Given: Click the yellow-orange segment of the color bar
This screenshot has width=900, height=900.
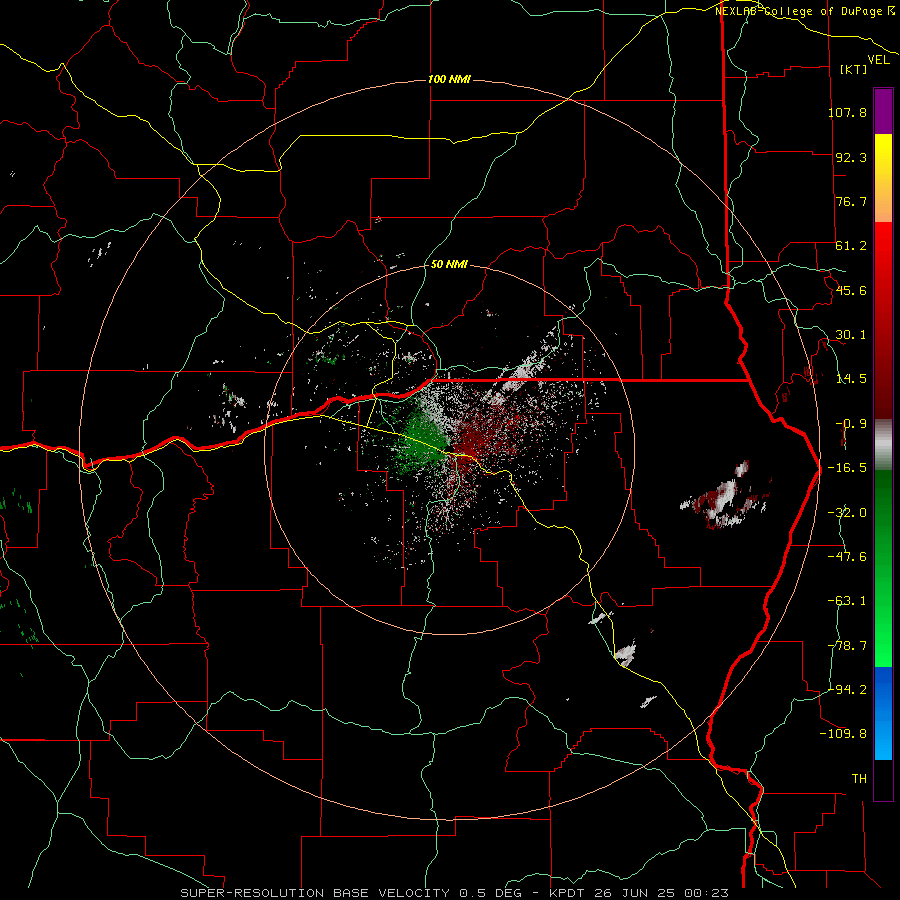Looking at the screenshot, I should click(883, 178).
